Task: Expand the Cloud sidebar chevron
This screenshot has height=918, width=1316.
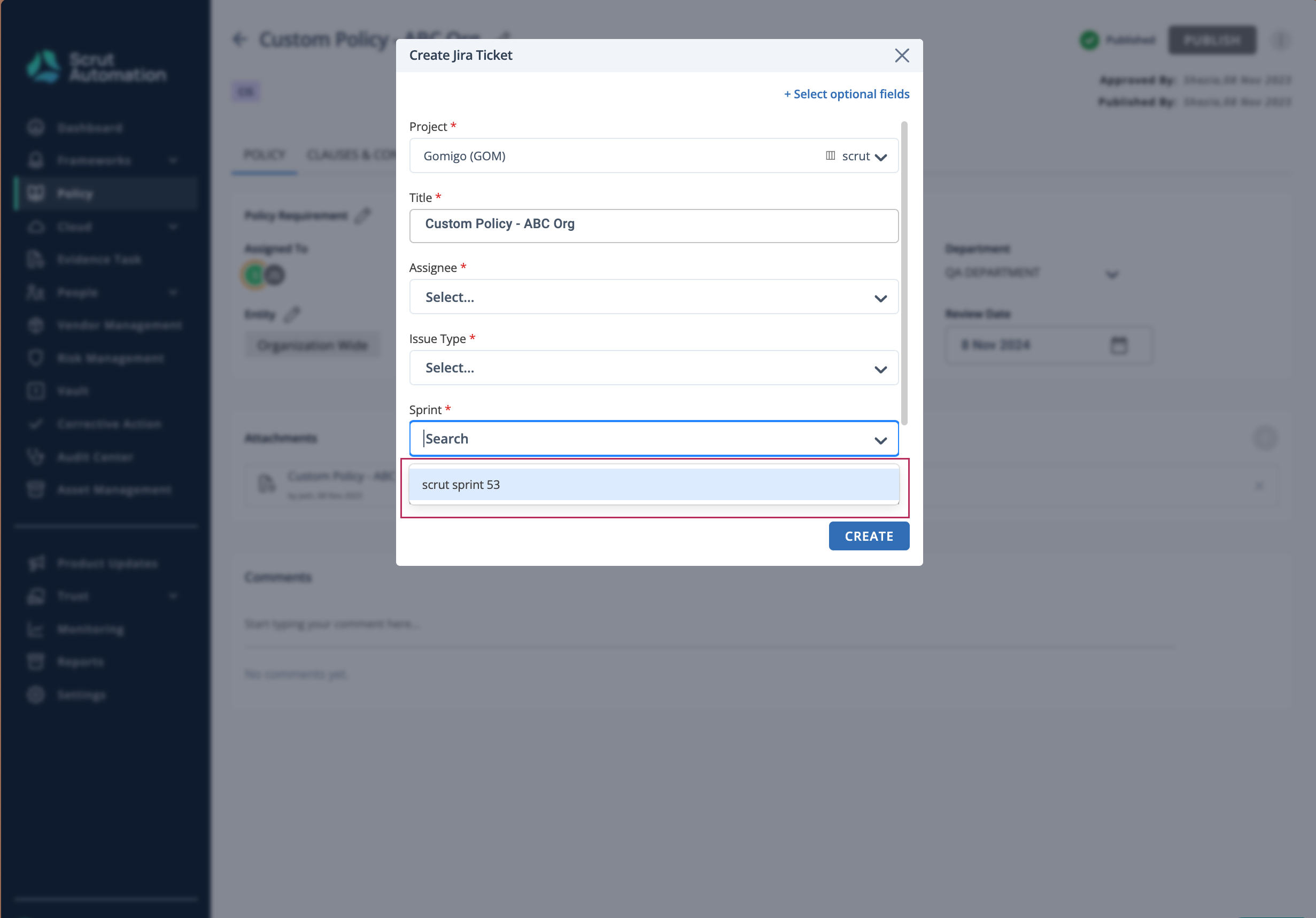Action: [x=173, y=227]
